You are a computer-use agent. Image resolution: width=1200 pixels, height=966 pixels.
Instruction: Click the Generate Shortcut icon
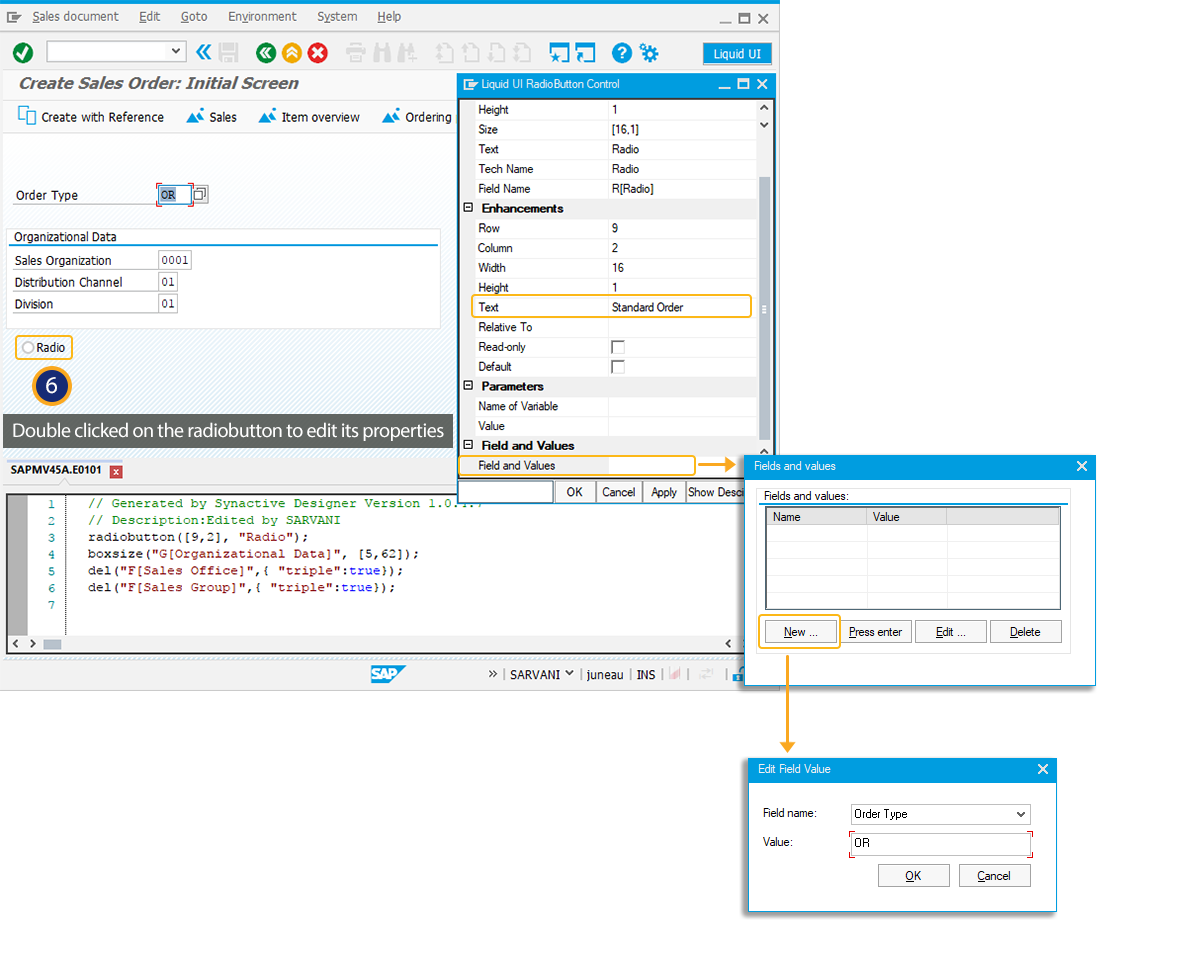(586, 53)
